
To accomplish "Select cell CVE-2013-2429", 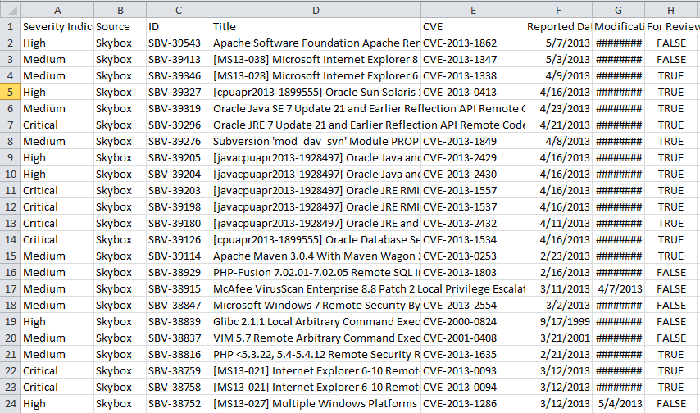I will click(x=473, y=158).
